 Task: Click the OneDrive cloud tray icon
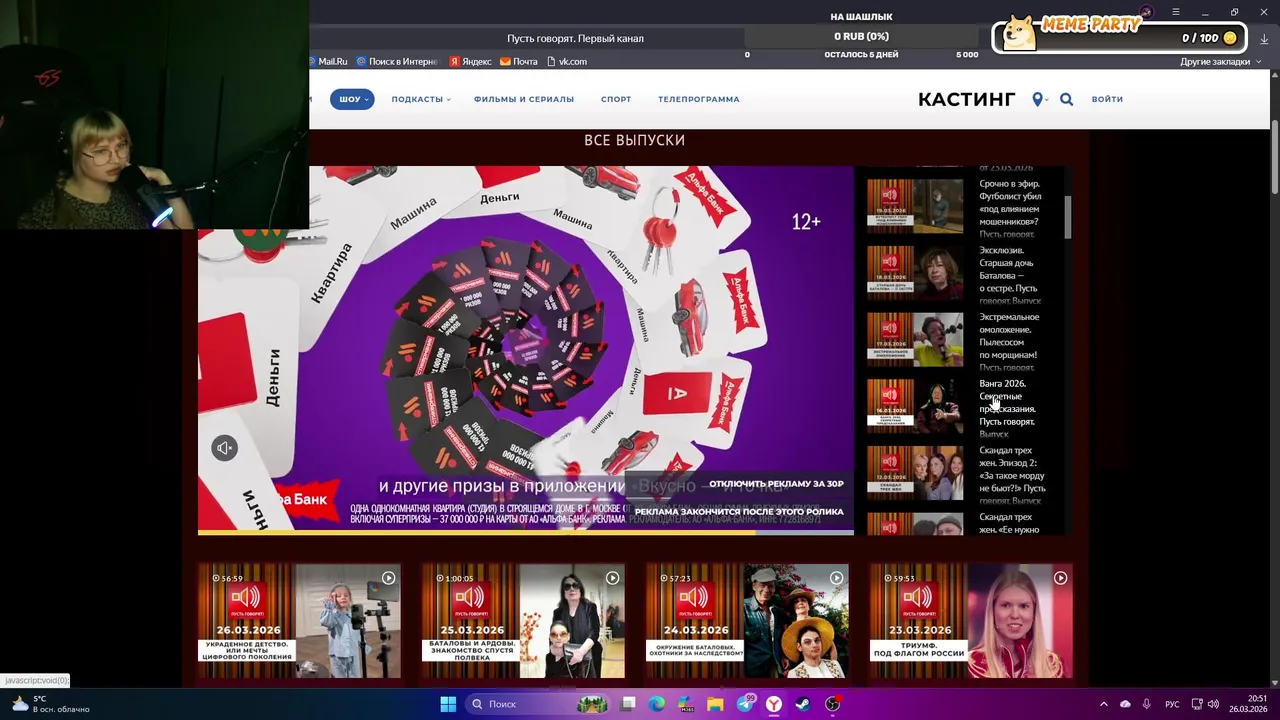pyautogui.click(x=1125, y=704)
